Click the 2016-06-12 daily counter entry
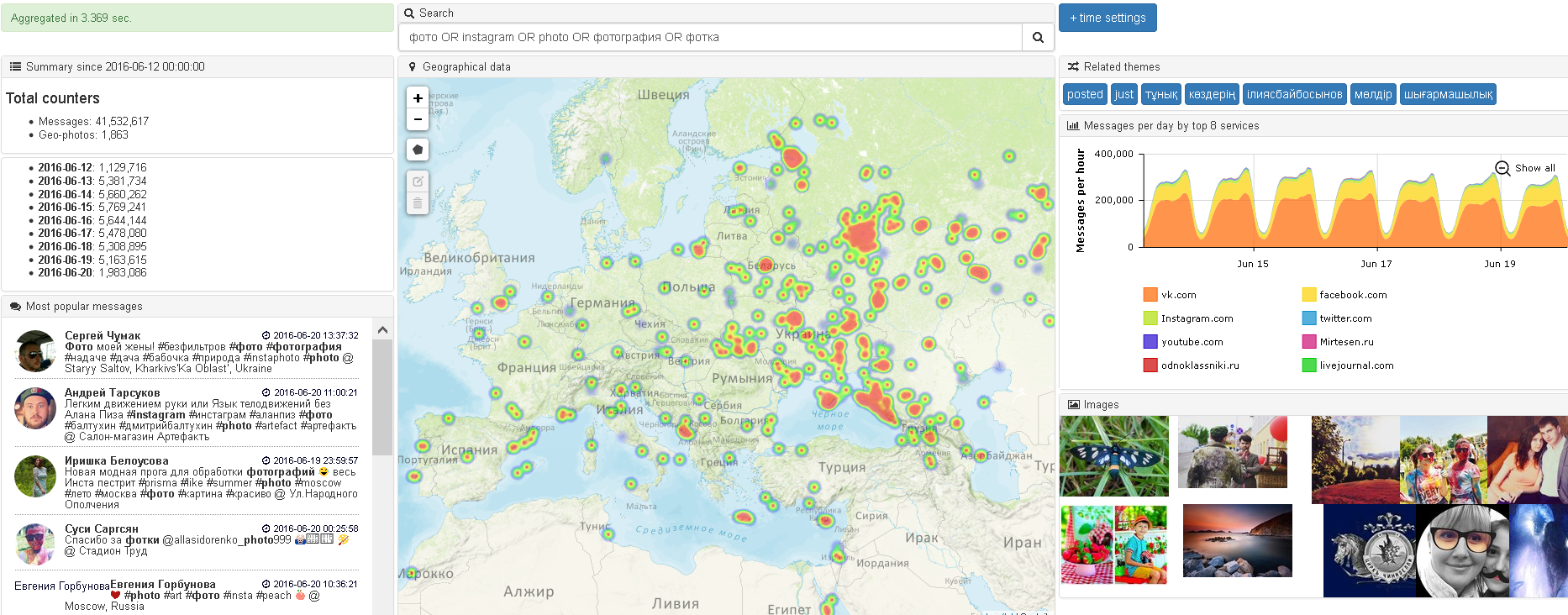Screen dimensions: 1568x615 tap(92, 168)
